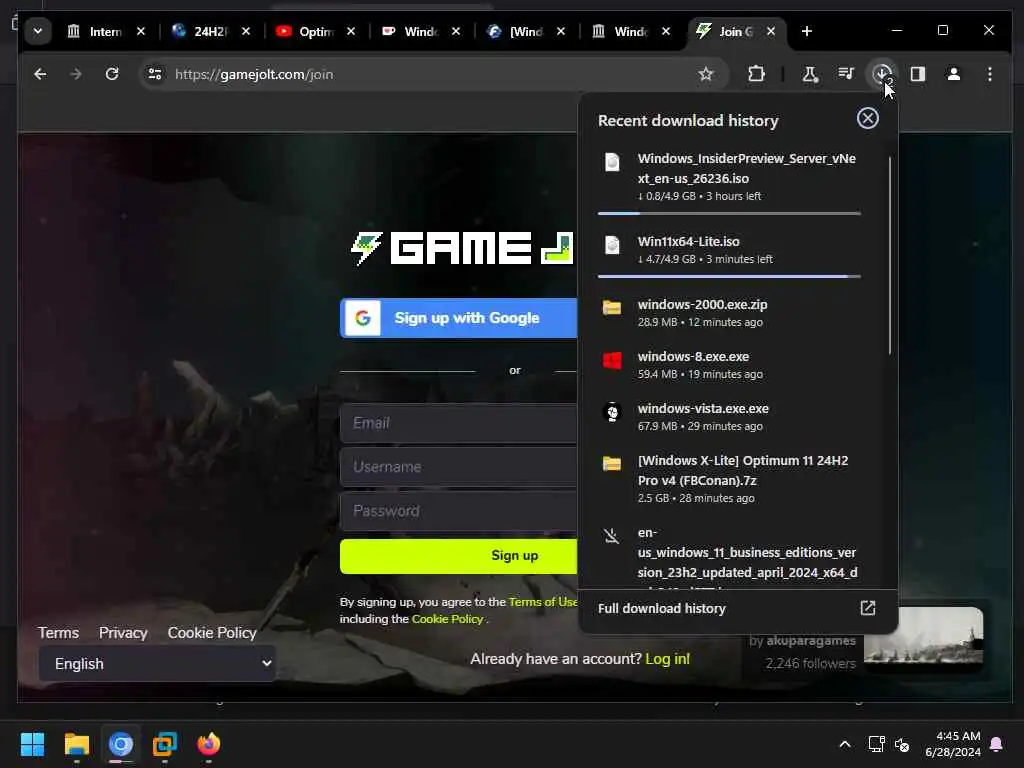The width and height of the screenshot is (1024, 768).
Task: Click the windows-vista file icon
Action: click(x=612, y=411)
